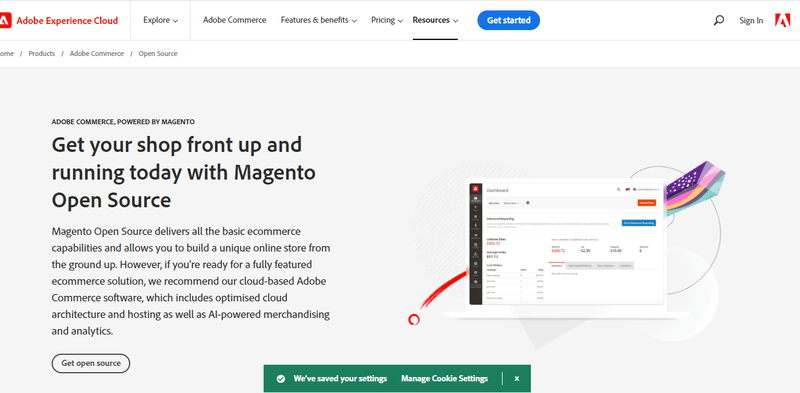Click the Adobe Experience Cloud logo icon

[5, 20]
